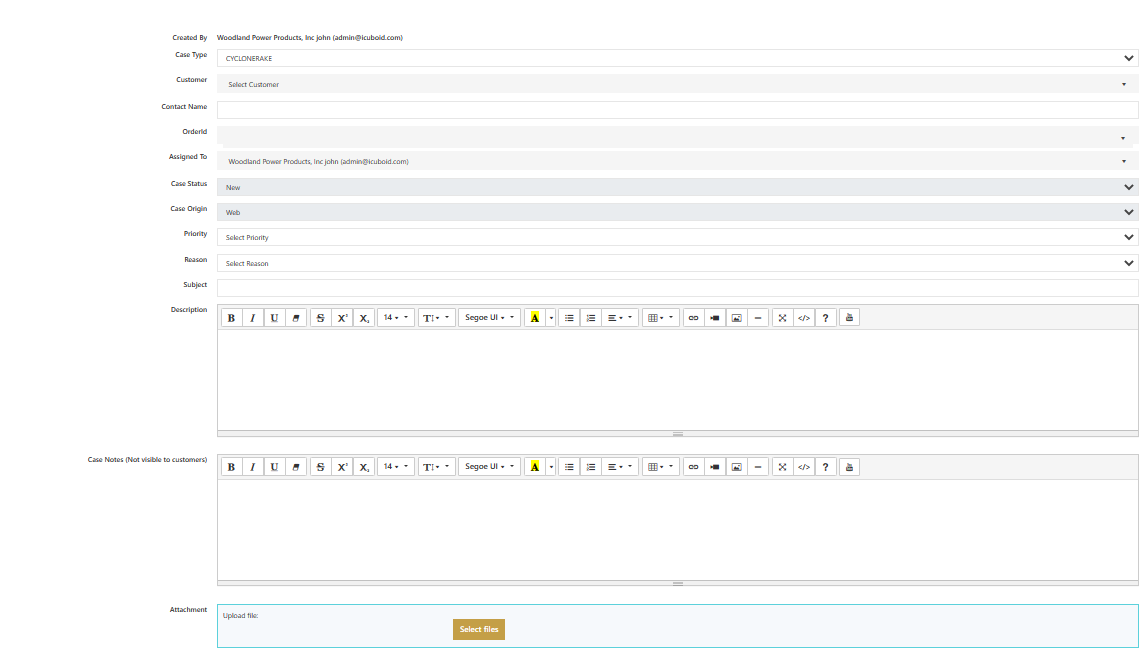Toggle Italic in the Case Notes editor toolbar
This screenshot has width=1148, height=654.
(x=252, y=467)
